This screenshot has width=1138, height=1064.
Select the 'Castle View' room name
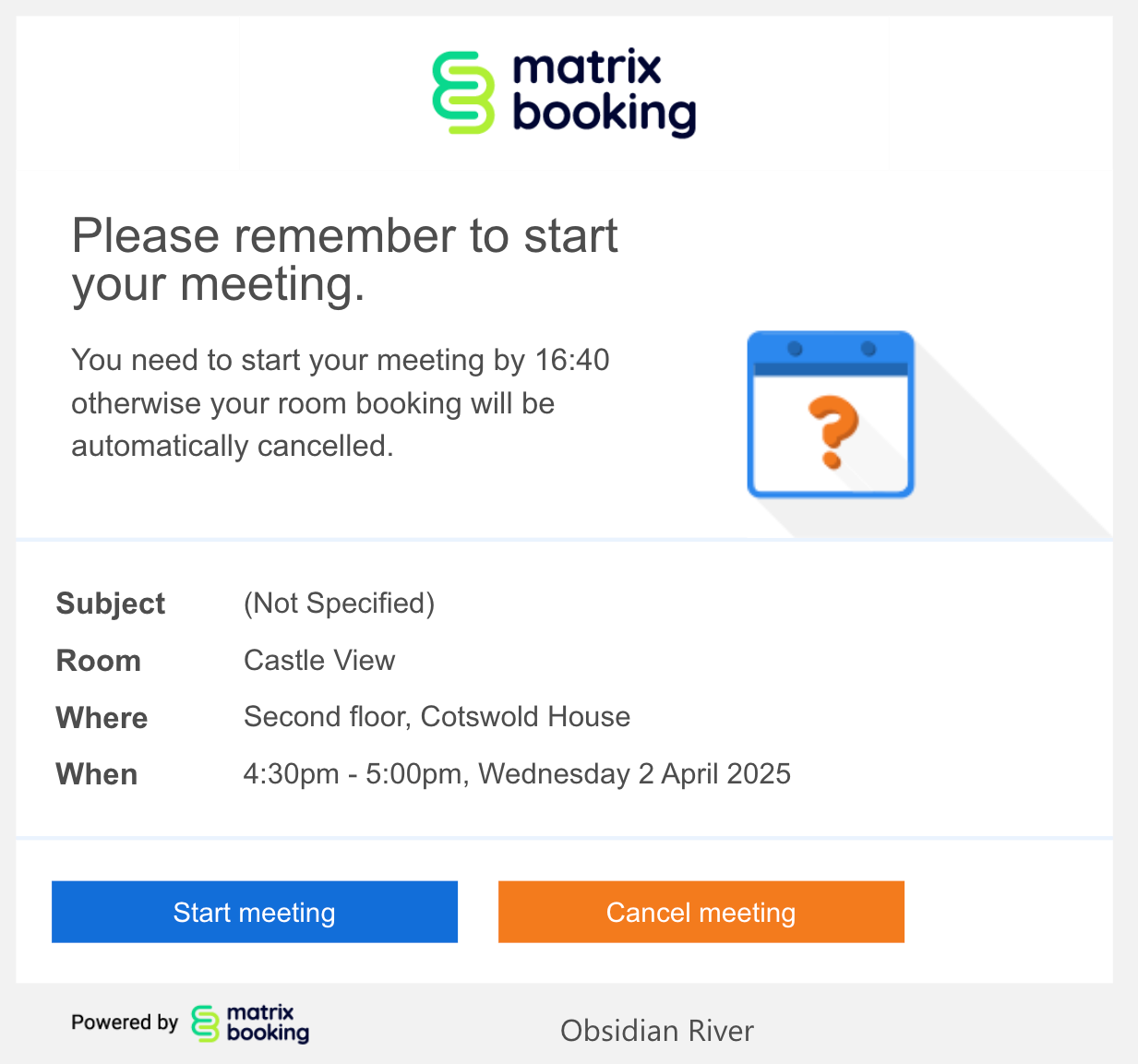[319, 661]
